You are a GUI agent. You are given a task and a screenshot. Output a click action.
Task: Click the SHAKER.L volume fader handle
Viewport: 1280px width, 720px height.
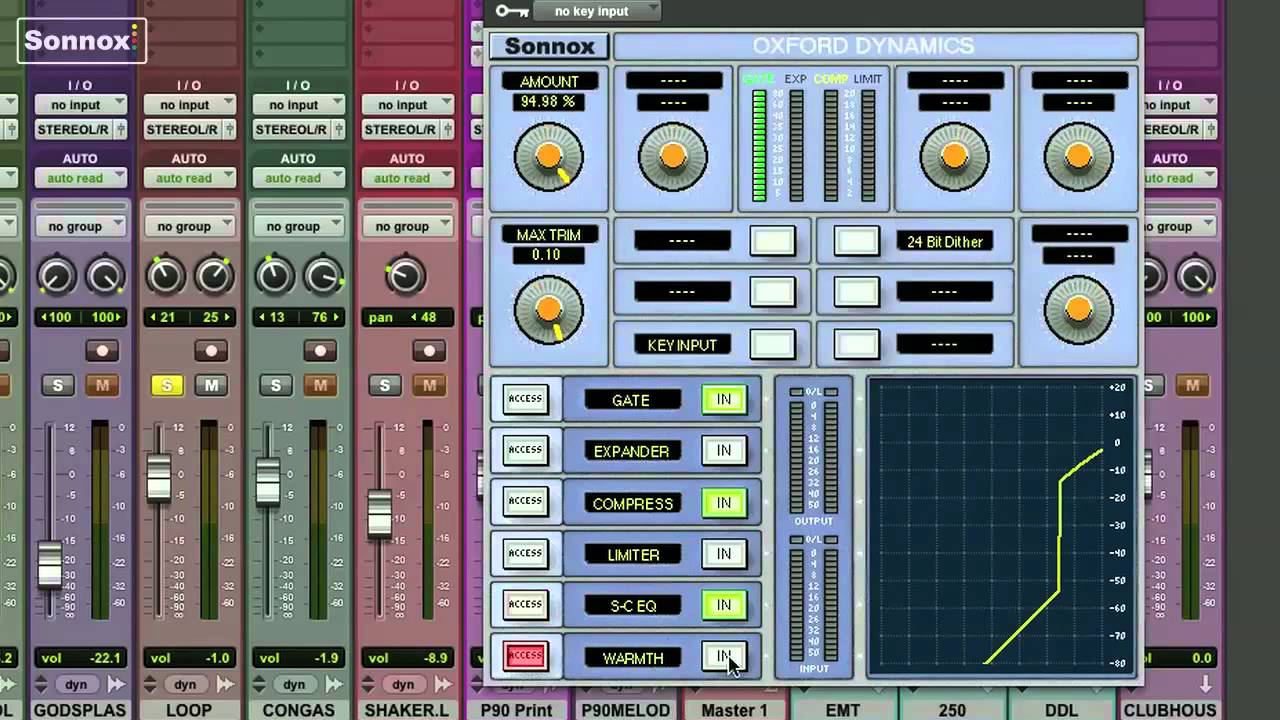point(379,512)
